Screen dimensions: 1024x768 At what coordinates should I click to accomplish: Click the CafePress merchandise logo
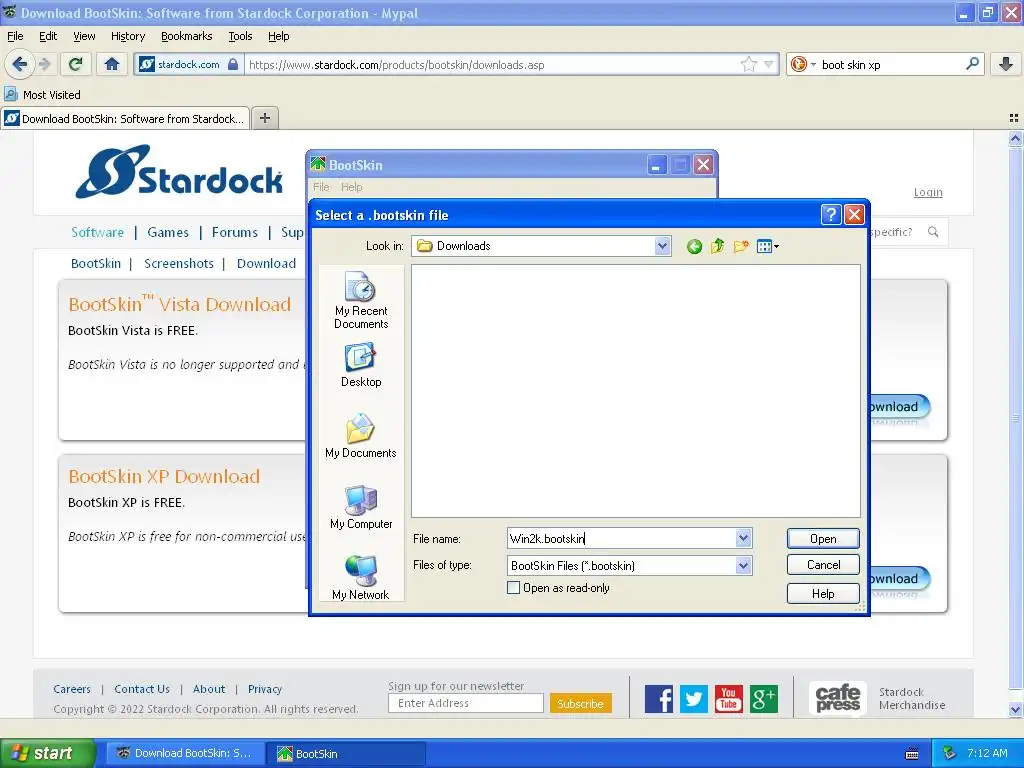838,698
